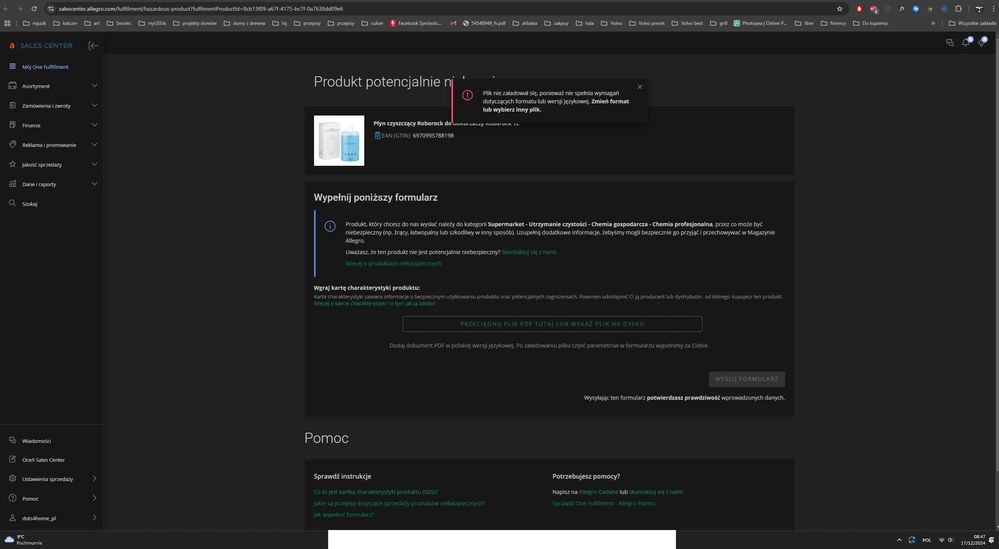The width and height of the screenshot is (999, 549).
Task: Open the Facebook Symbols bookmark
Action: 416,23
